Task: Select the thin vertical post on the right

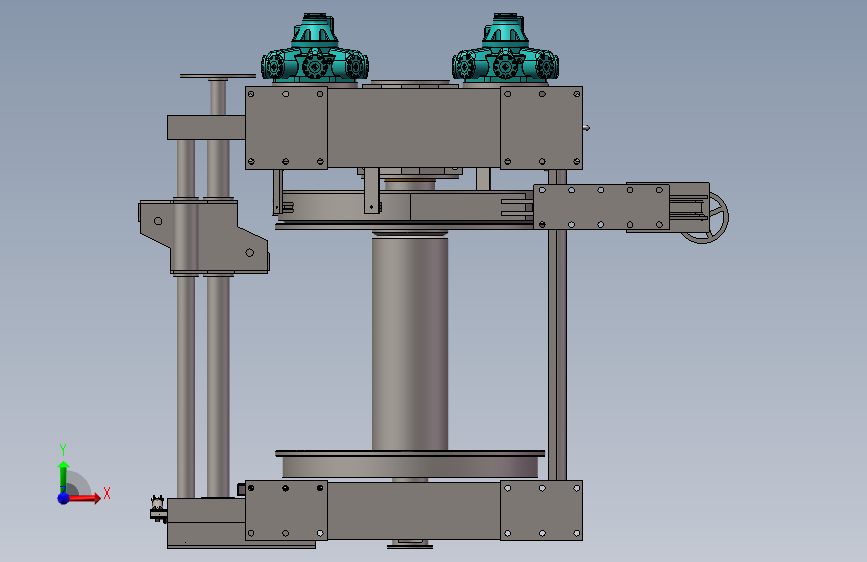Action: point(557,354)
